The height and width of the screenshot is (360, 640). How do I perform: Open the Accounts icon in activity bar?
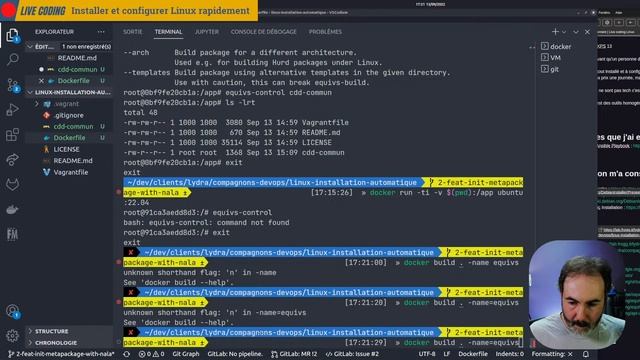(12, 311)
